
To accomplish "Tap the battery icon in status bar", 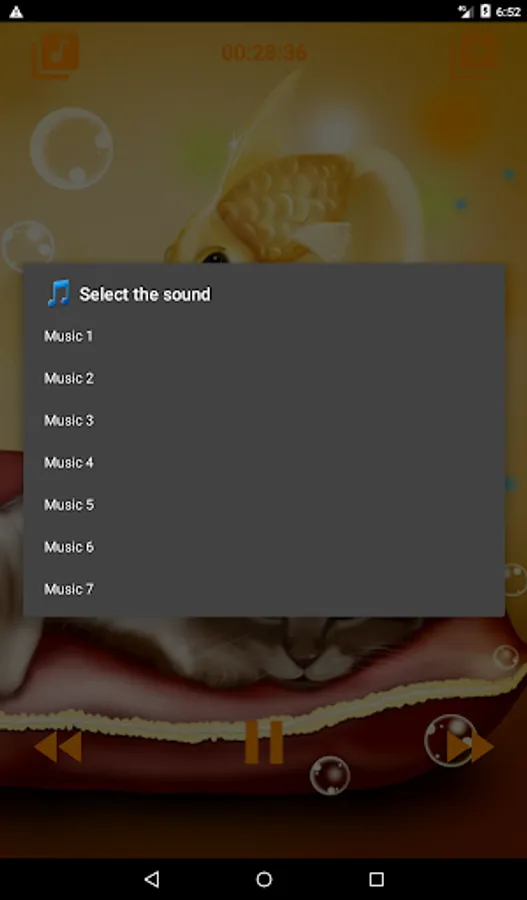I will click(485, 11).
